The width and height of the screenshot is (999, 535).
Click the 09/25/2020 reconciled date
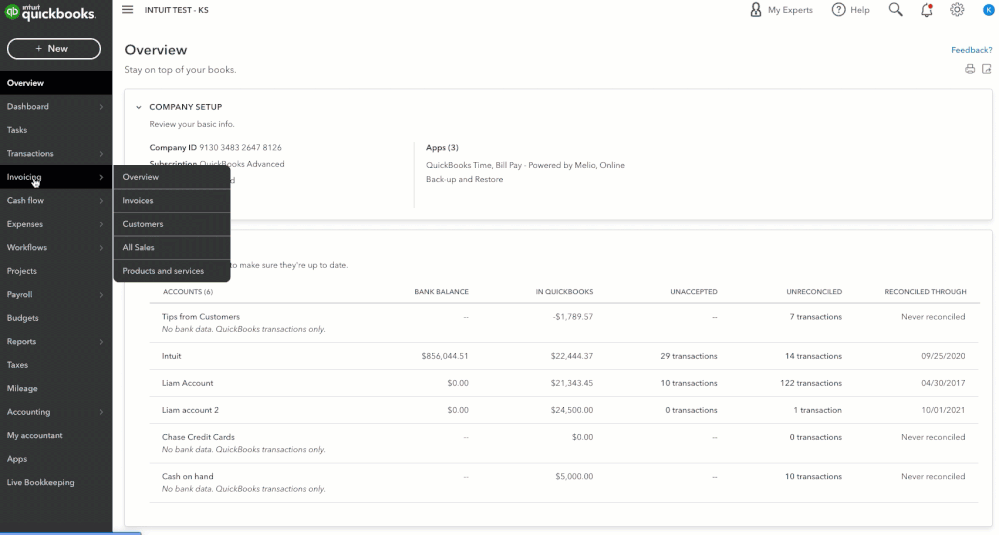point(943,356)
